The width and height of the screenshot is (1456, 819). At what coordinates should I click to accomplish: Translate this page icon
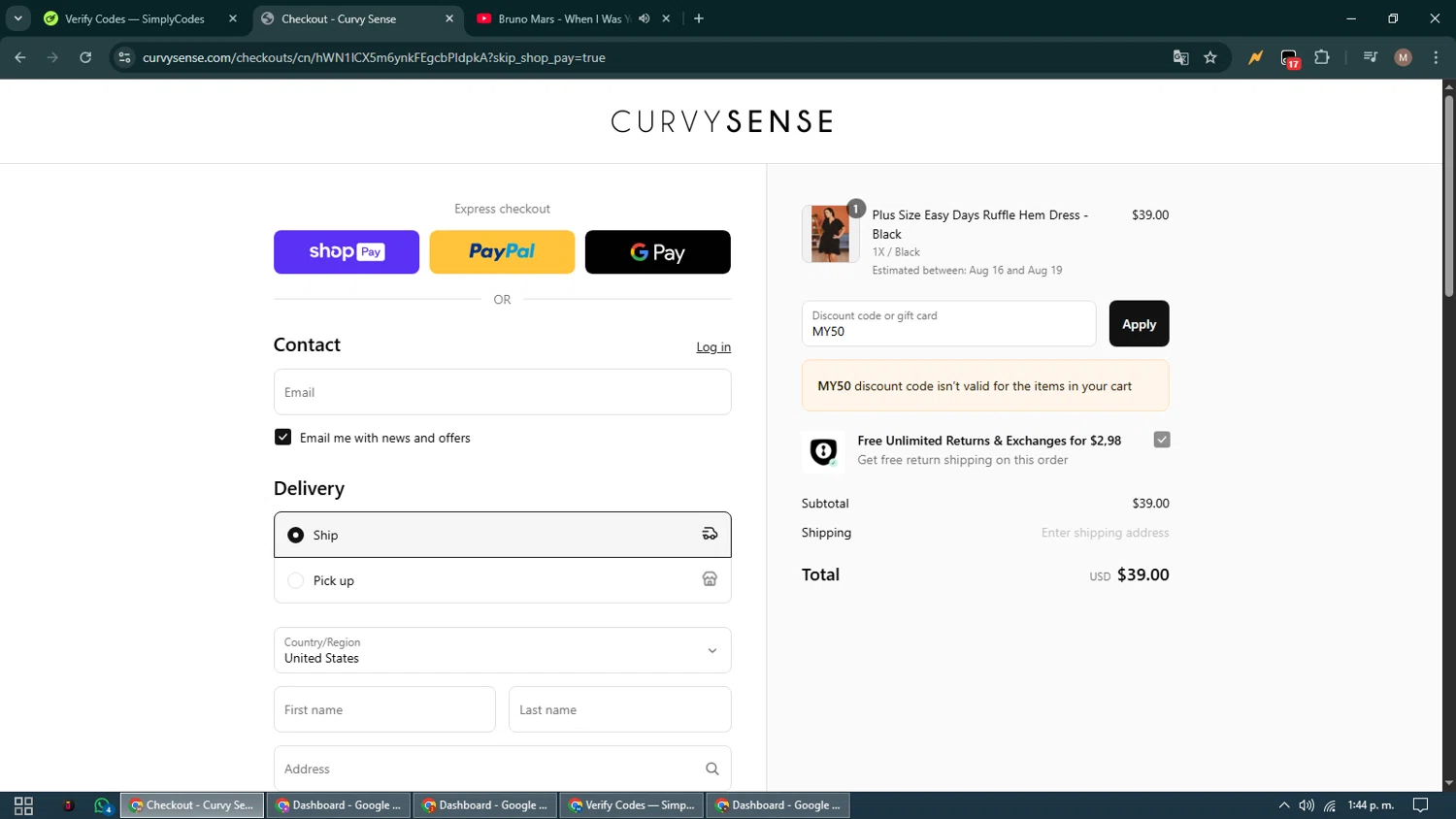coord(1180,57)
